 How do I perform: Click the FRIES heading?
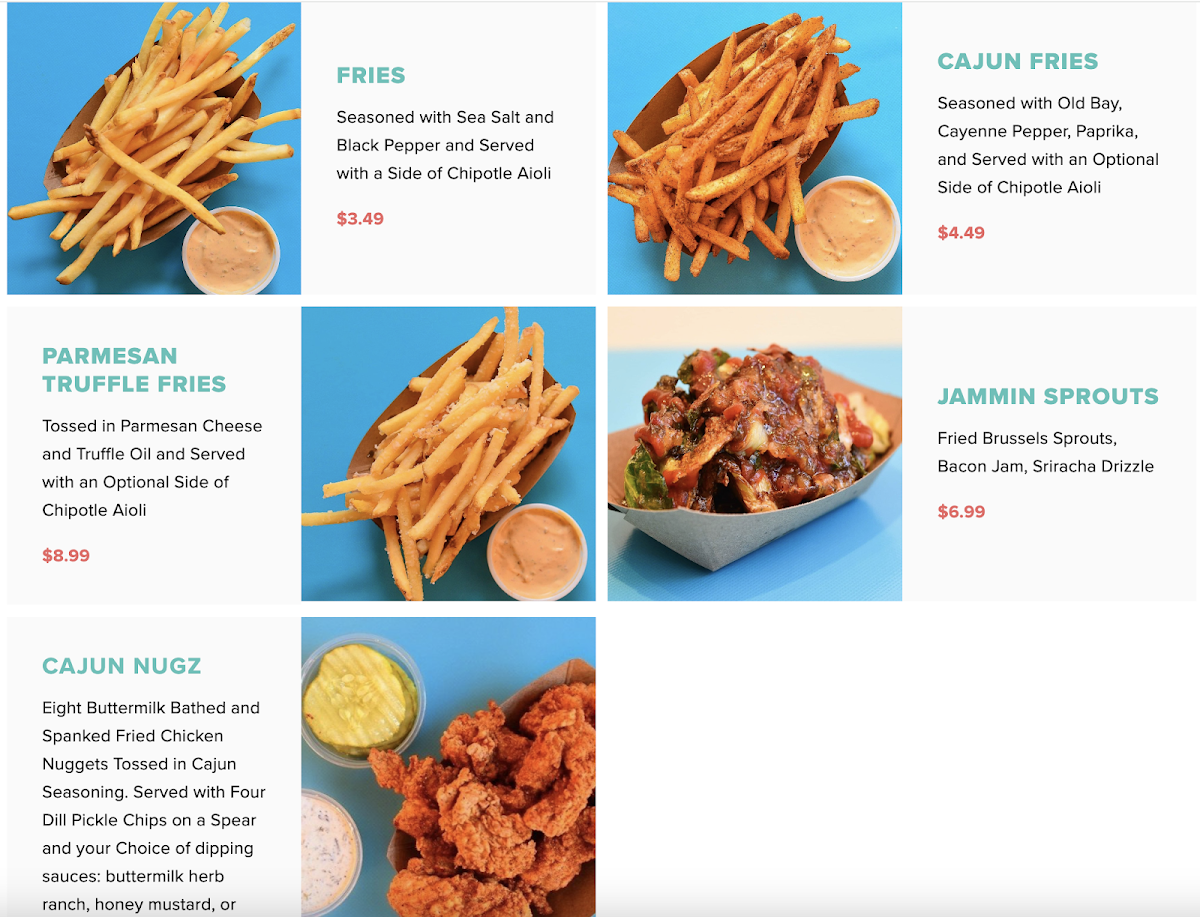point(371,76)
